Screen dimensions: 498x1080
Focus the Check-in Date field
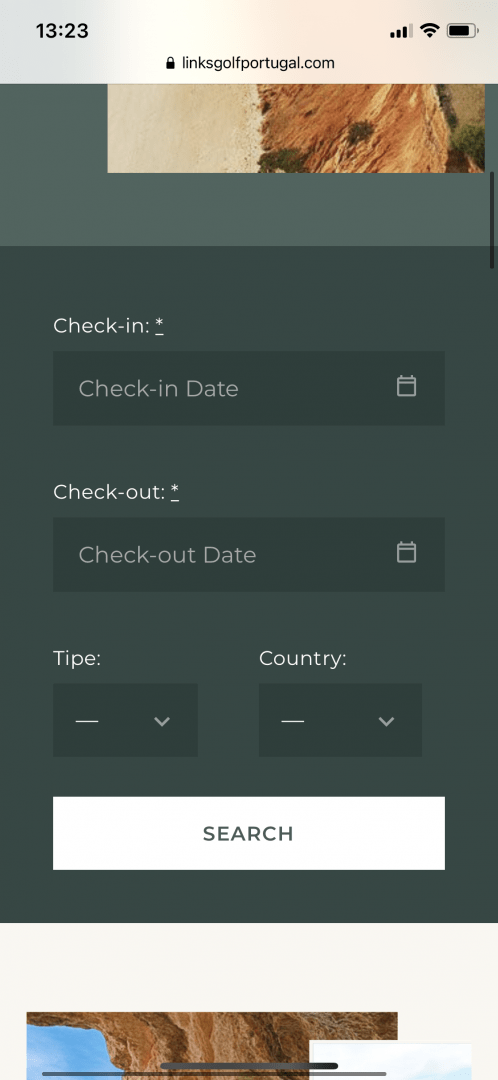(249, 388)
